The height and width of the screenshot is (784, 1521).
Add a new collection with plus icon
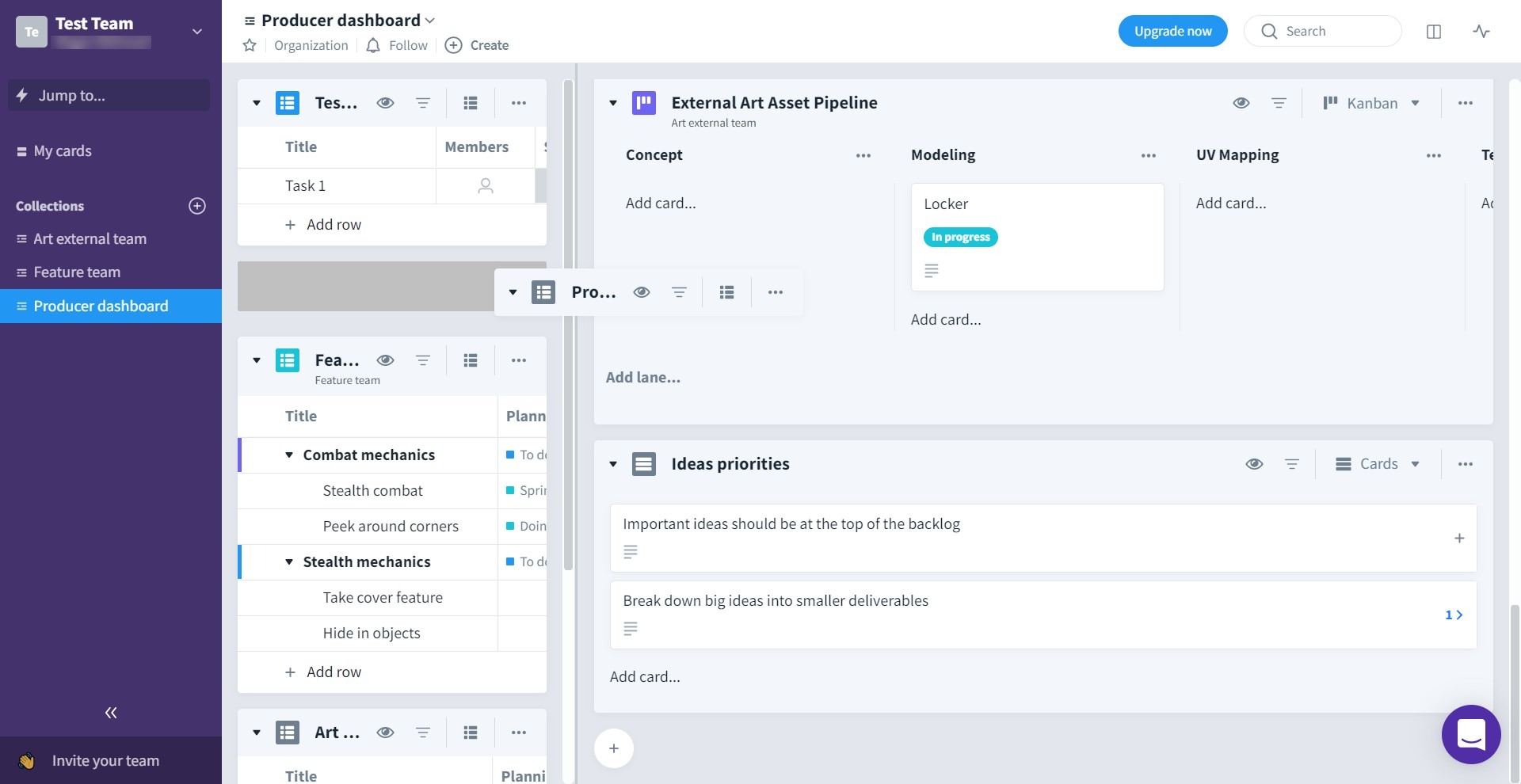point(197,206)
